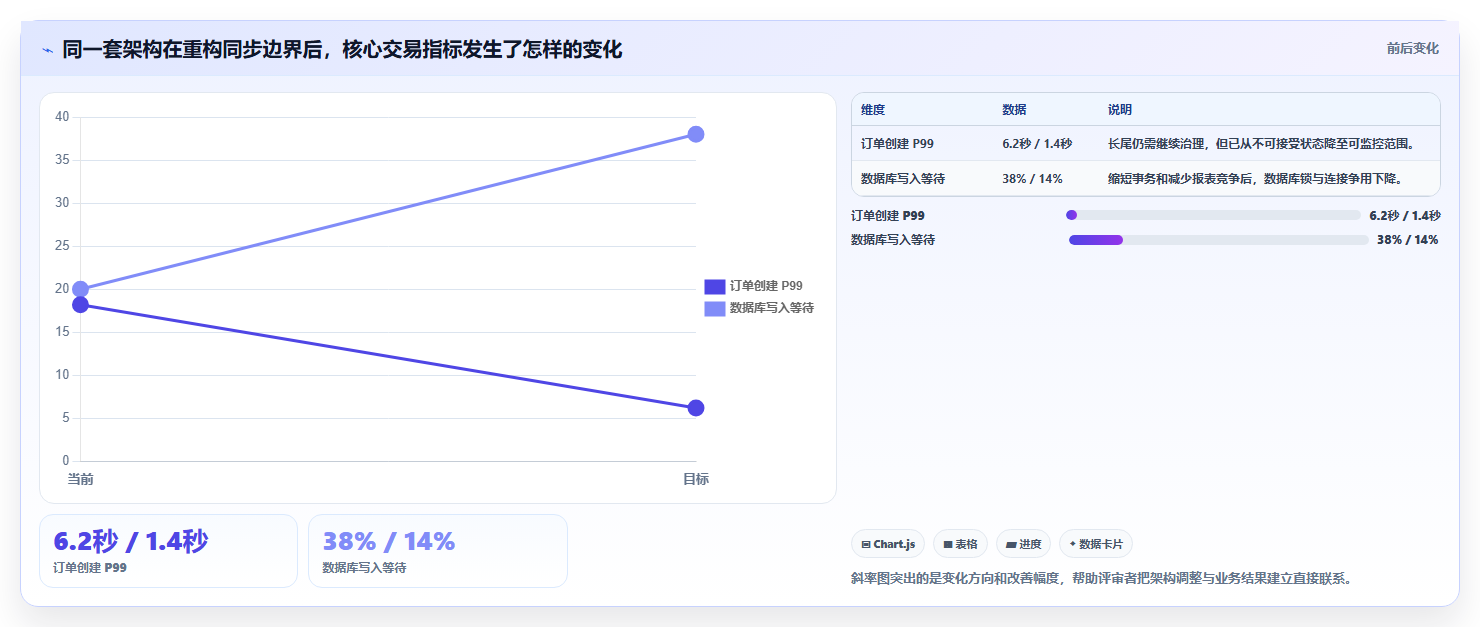The height and width of the screenshot is (627, 1480).
Task: Click the 订单创建 P99 progress row label
Action: (x=888, y=215)
